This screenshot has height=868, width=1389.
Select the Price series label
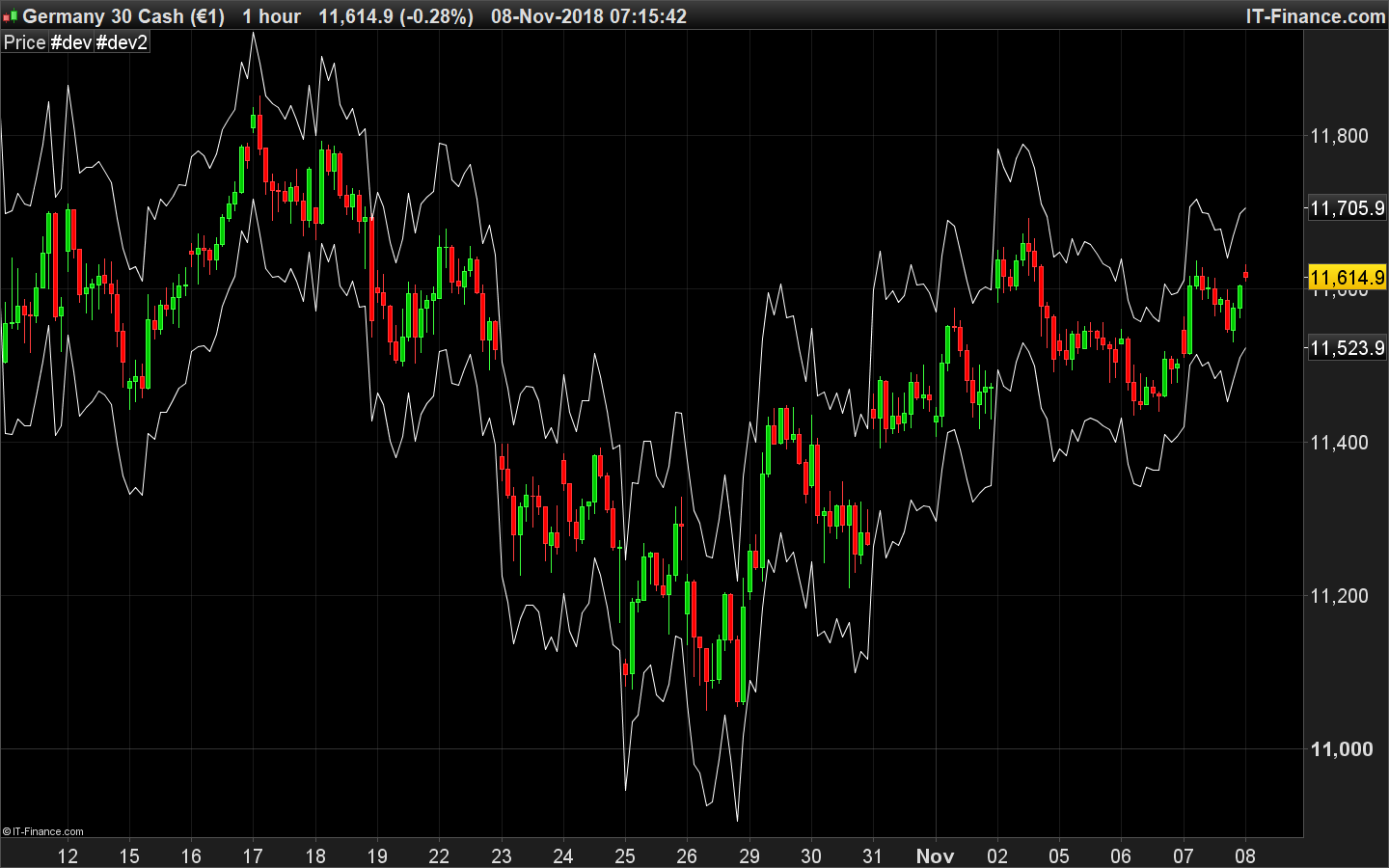point(24,42)
